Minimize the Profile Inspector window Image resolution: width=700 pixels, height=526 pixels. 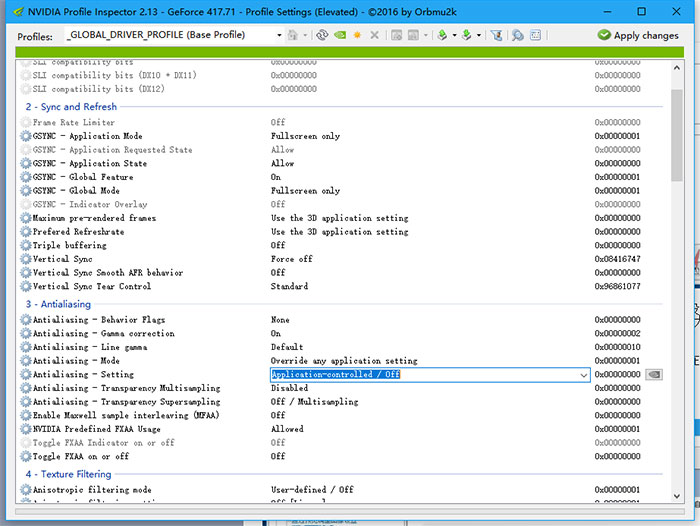[607, 11]
